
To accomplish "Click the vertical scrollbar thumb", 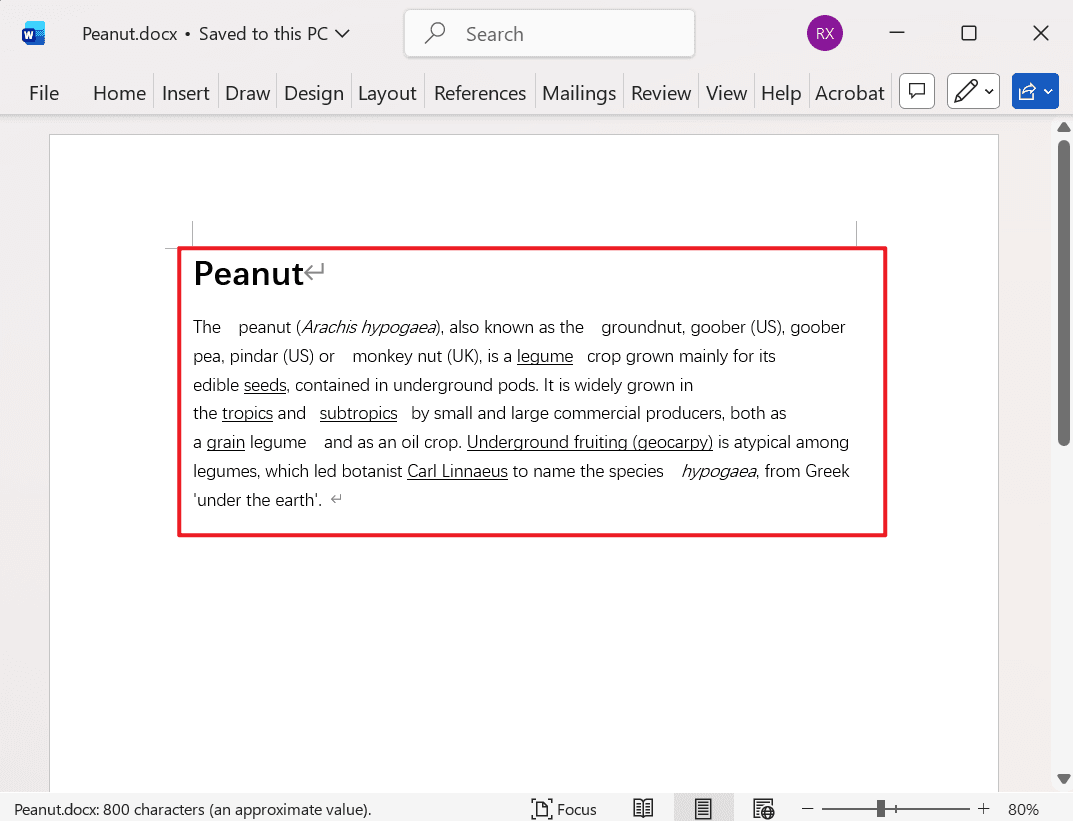I will click(1063, 293).
